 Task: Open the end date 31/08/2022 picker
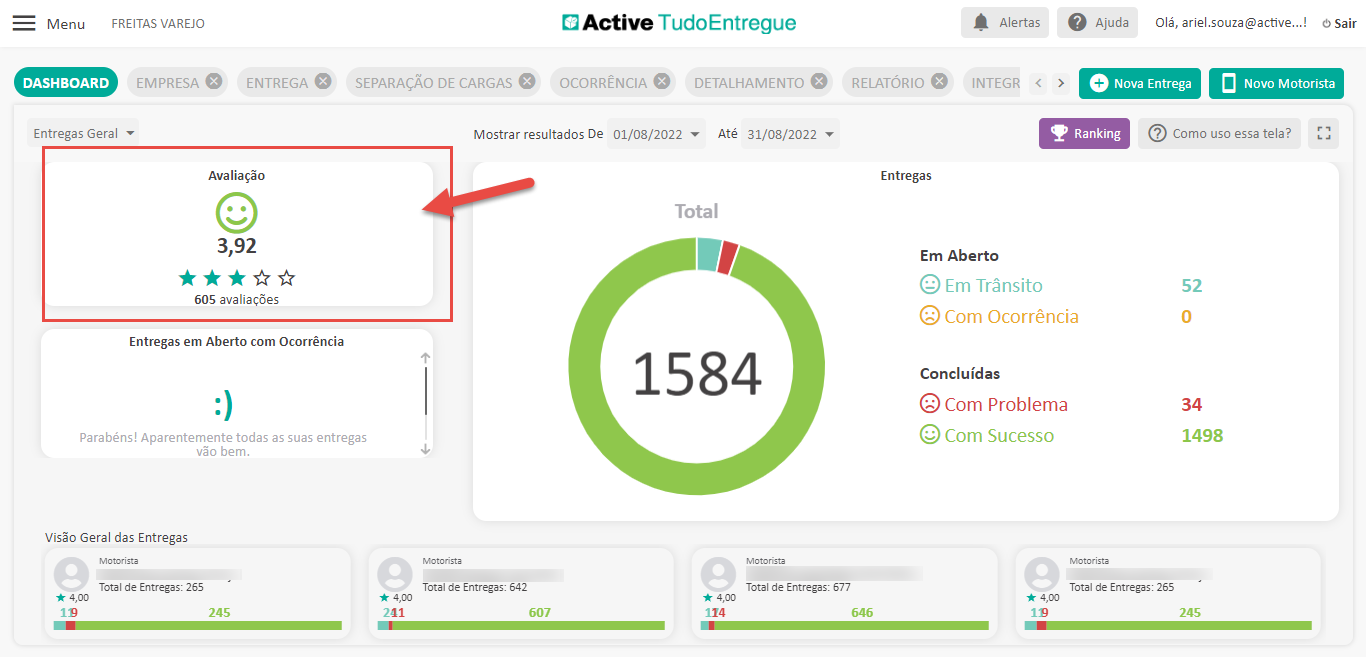[790, 134]
